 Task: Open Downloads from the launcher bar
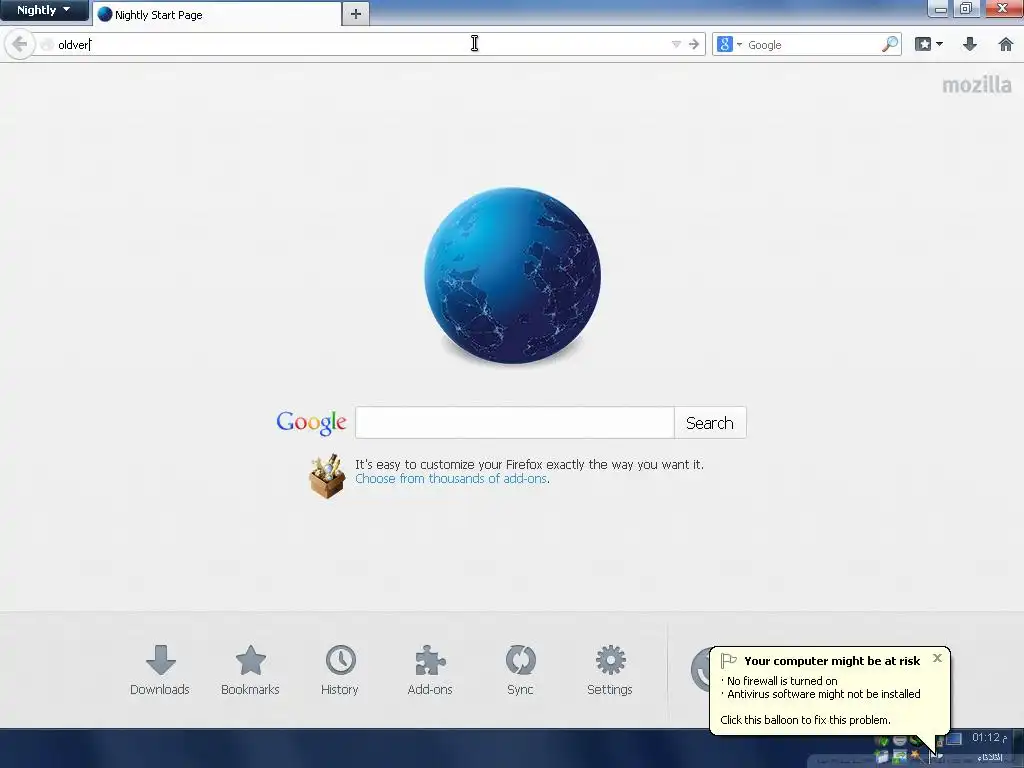tap(160, 669)
